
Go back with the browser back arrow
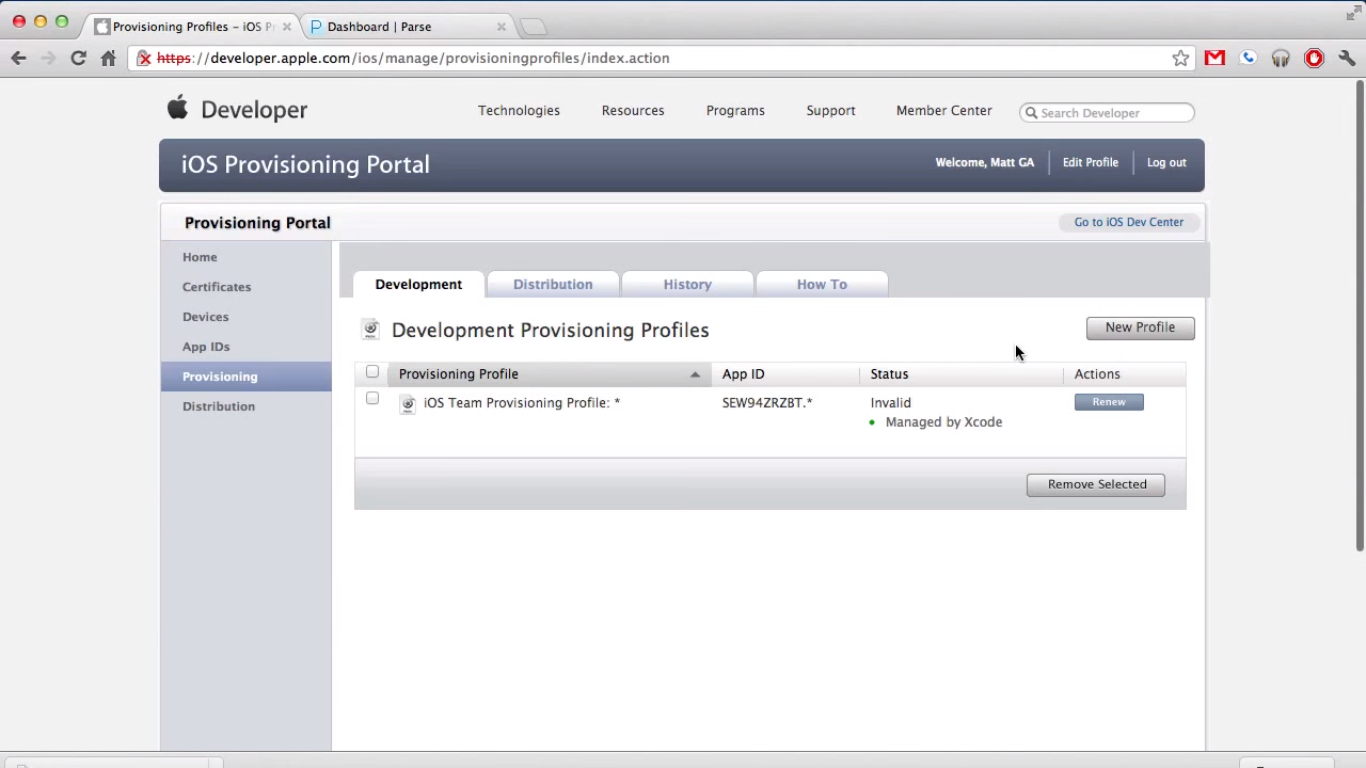pos(18,58)
